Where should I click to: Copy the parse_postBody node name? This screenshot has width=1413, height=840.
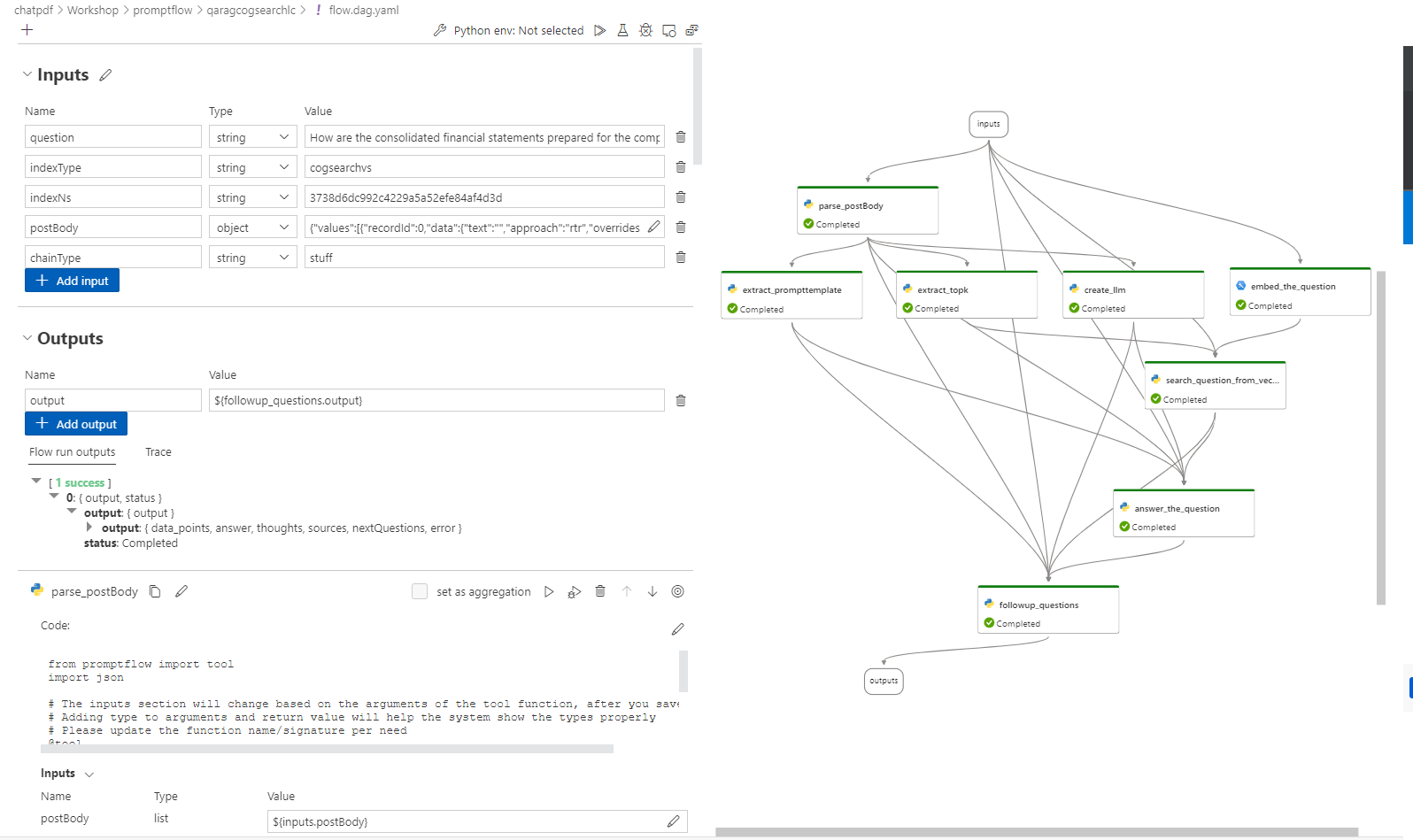155,591
